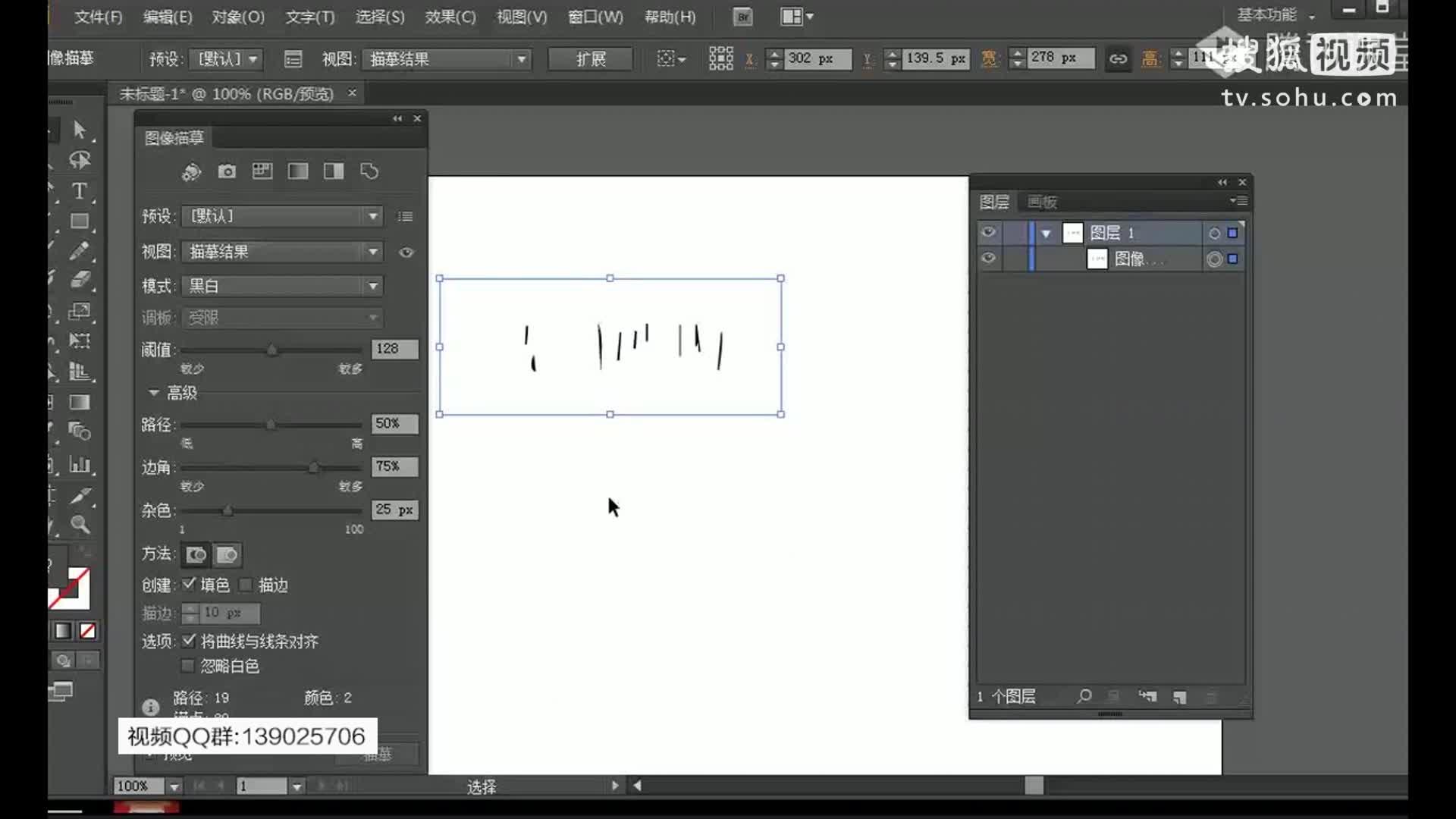Click the Outline preset icon

[x=369, y=171]
